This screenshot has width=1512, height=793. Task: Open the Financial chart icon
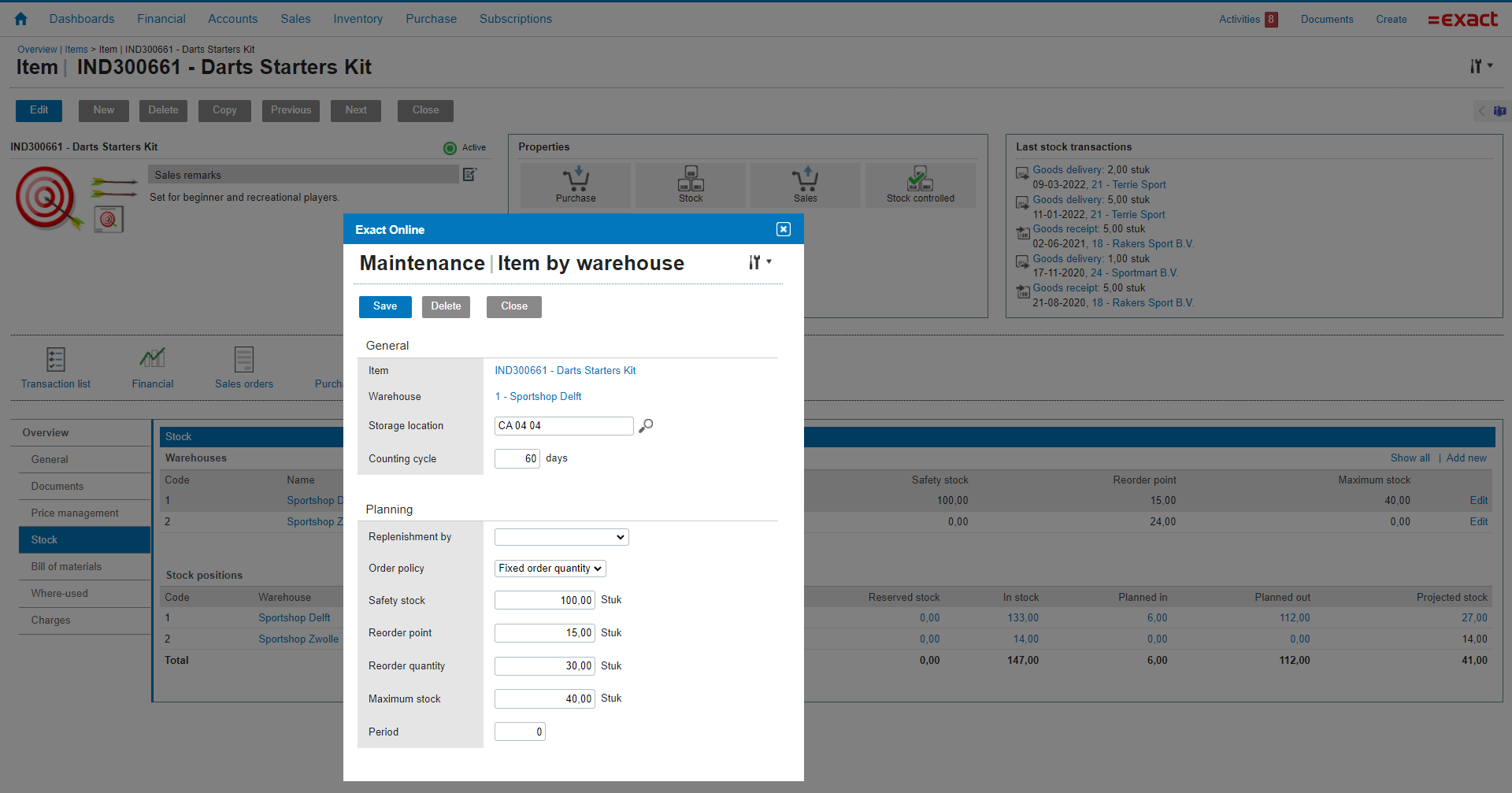(x=153, y=358)
